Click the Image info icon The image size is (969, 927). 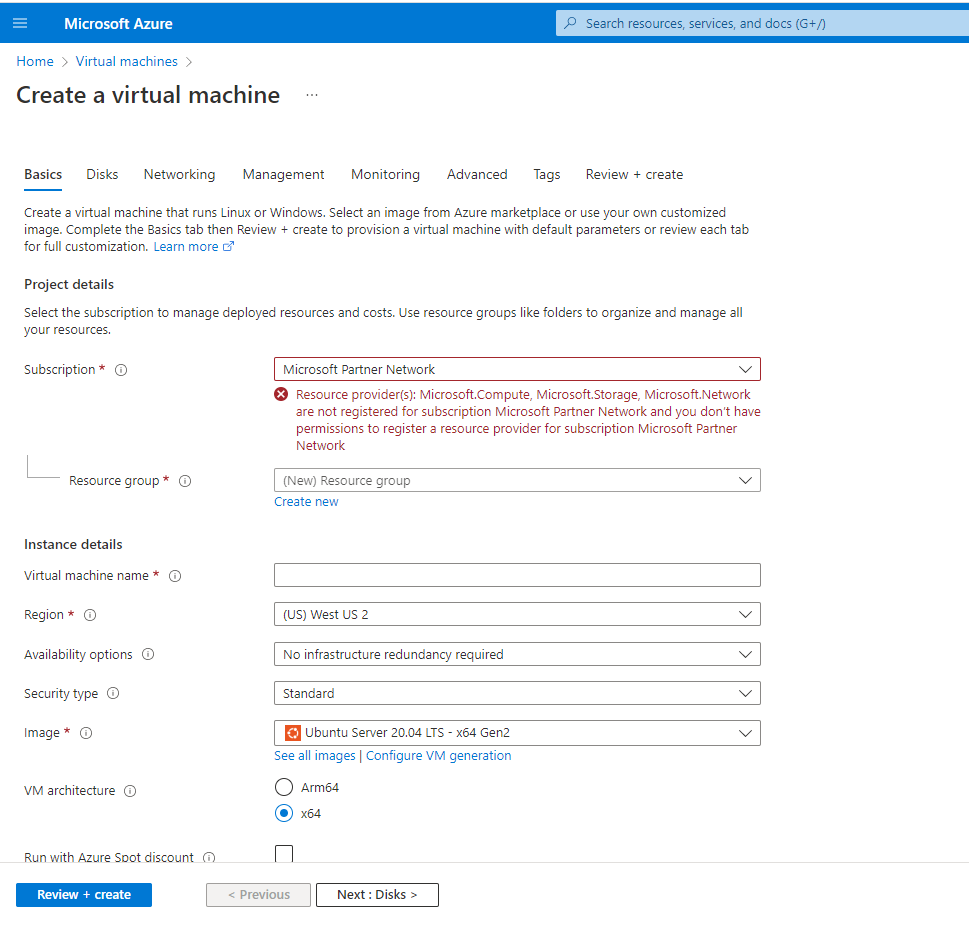coord(86,733)
